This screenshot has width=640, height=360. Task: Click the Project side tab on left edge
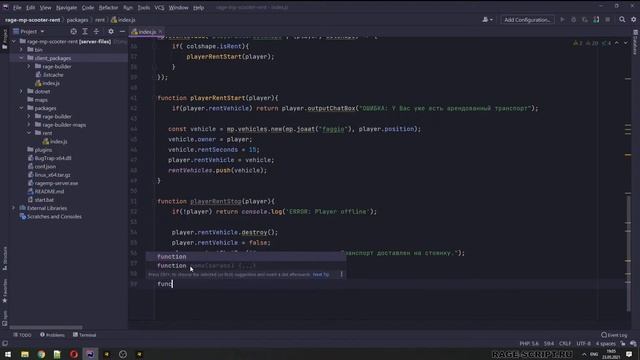[4, 39]
